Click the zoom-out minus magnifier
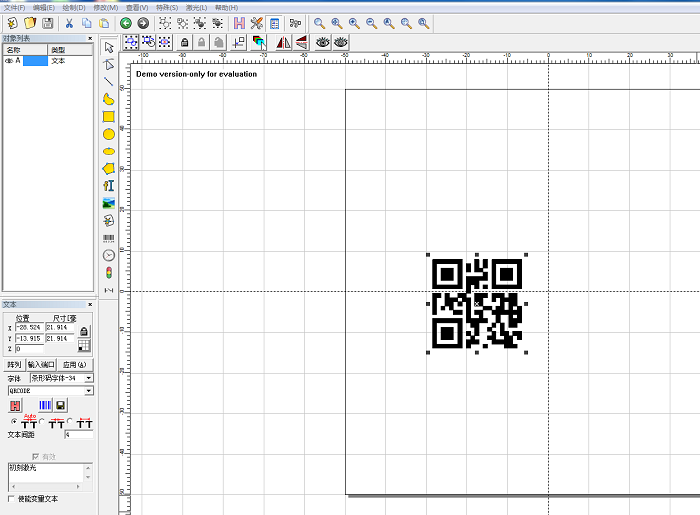Screen dimensions: 700x515 371,23
